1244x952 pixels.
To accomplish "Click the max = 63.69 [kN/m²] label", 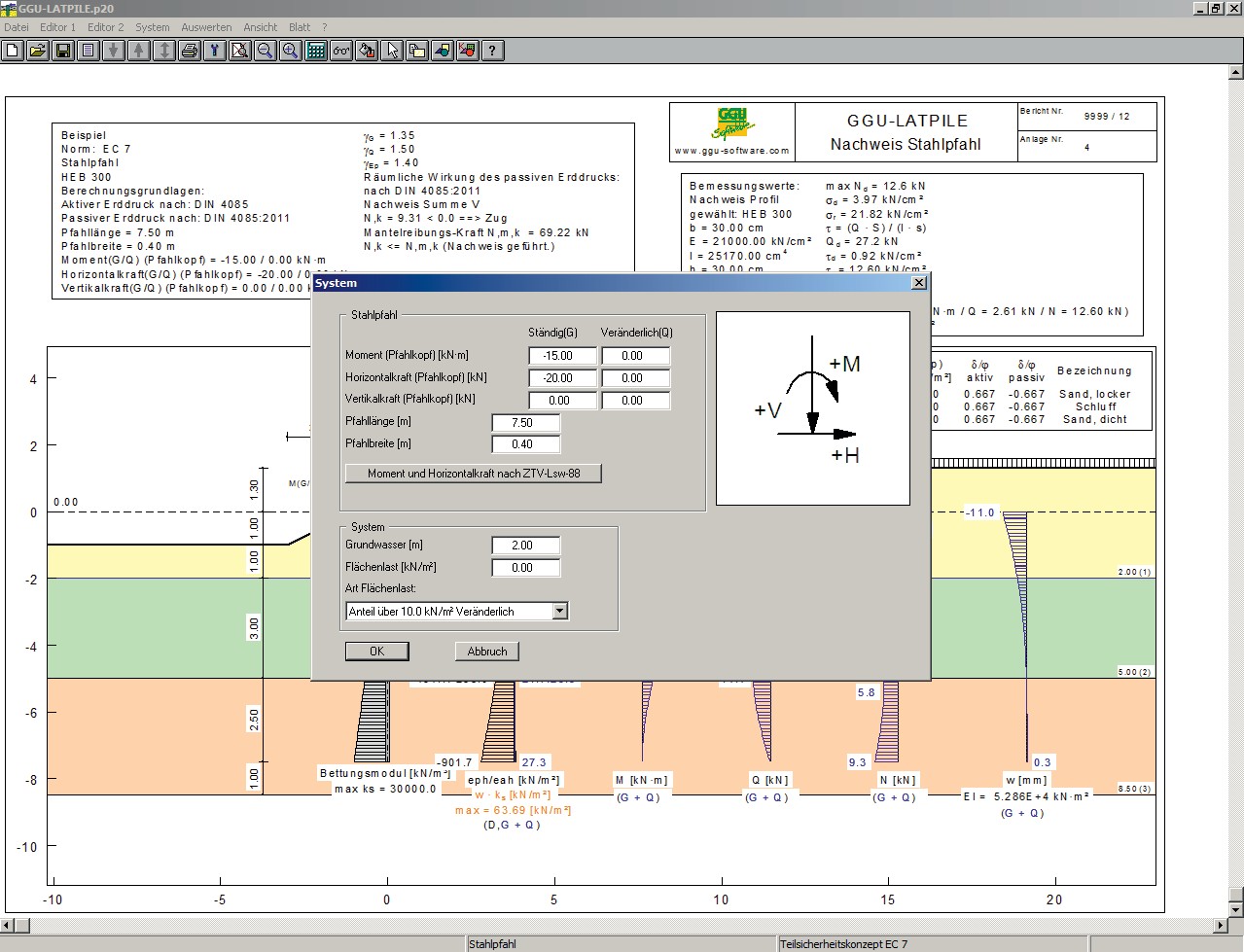I will [x=513, y=810].
